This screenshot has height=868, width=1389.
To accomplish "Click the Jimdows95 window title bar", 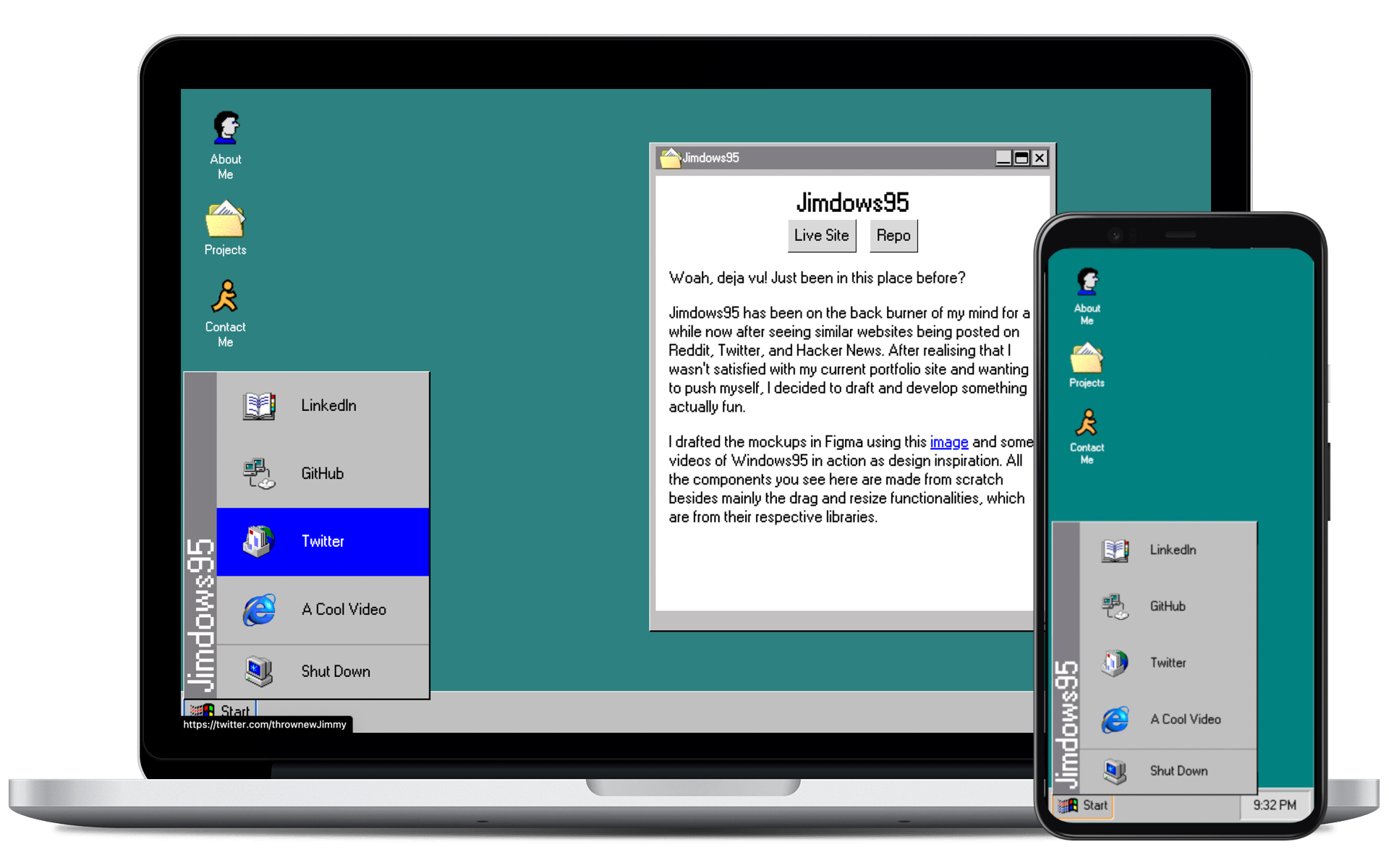I will [x=796, y=158].
